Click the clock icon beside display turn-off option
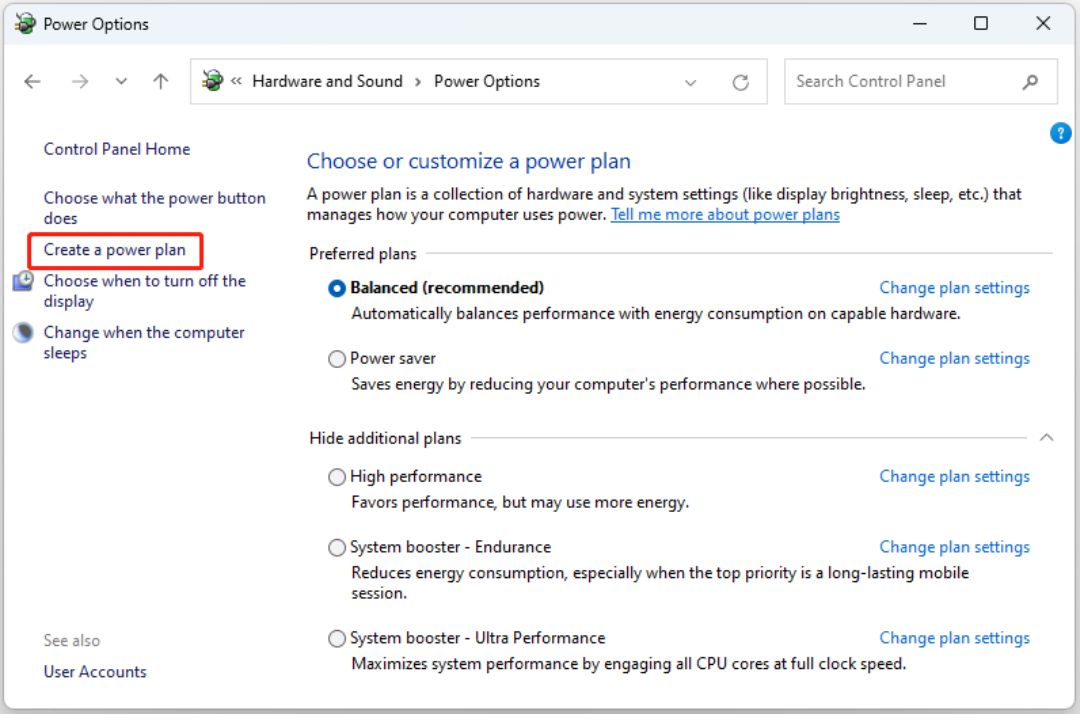This screenshot has width=1080, height=720. (22, 281)
